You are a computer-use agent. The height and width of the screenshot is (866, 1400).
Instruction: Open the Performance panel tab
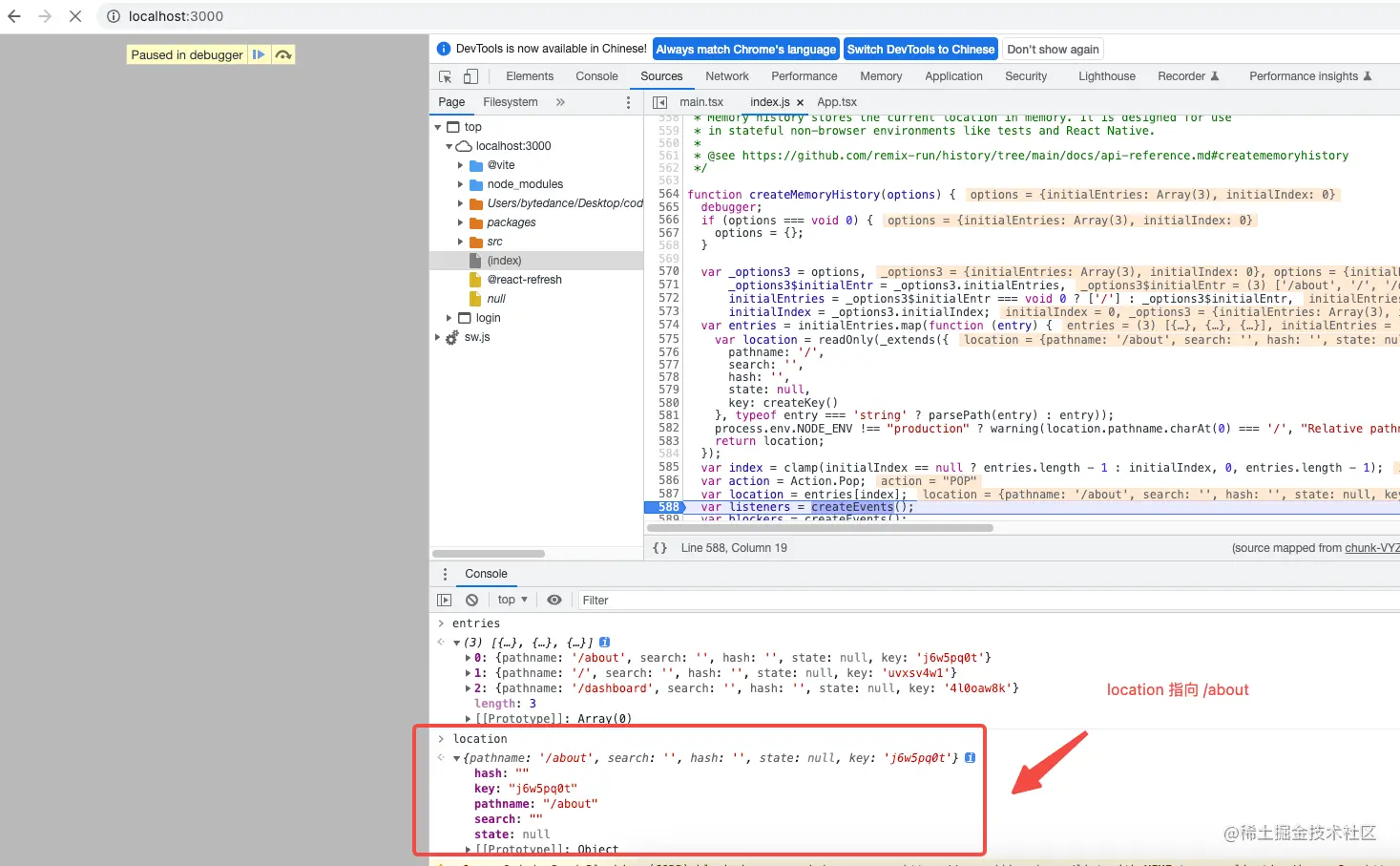804,76
